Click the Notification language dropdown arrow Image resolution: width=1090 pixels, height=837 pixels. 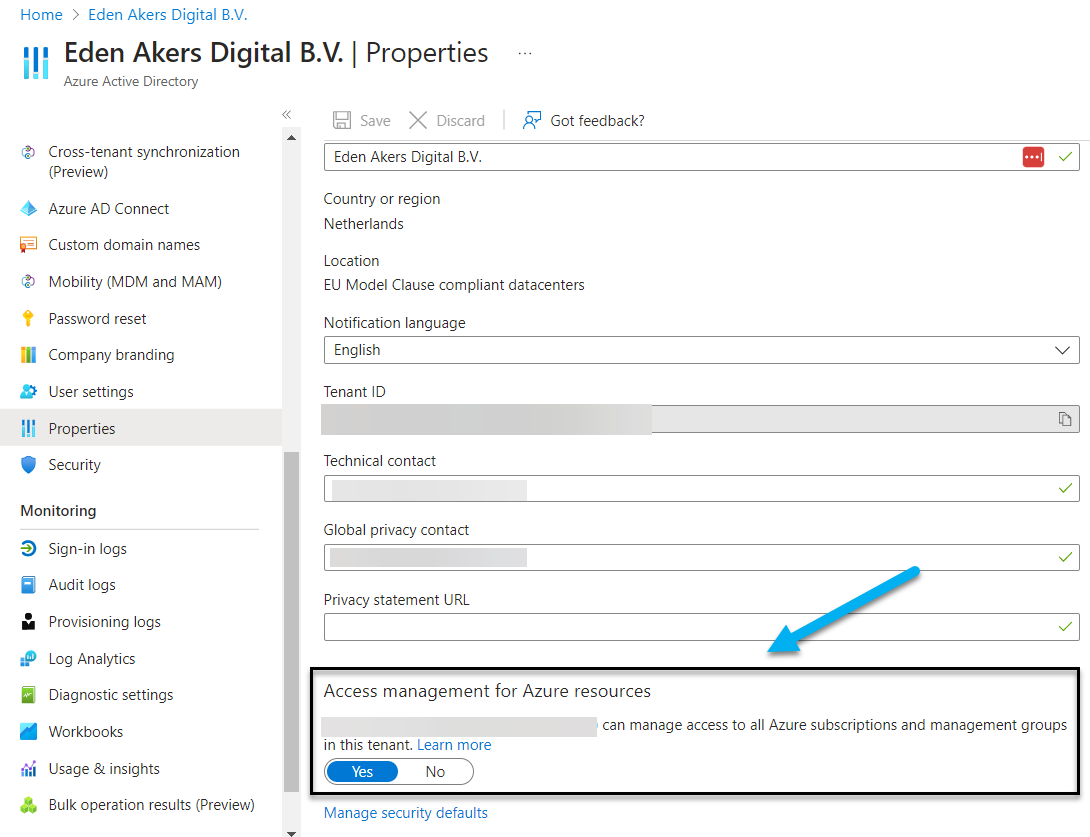(x=1062, y=350)
